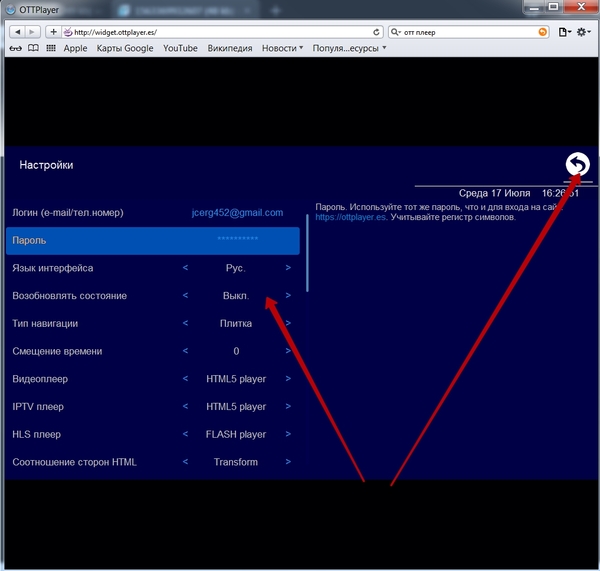Open the YouTube bookmark

coord(180,48)
